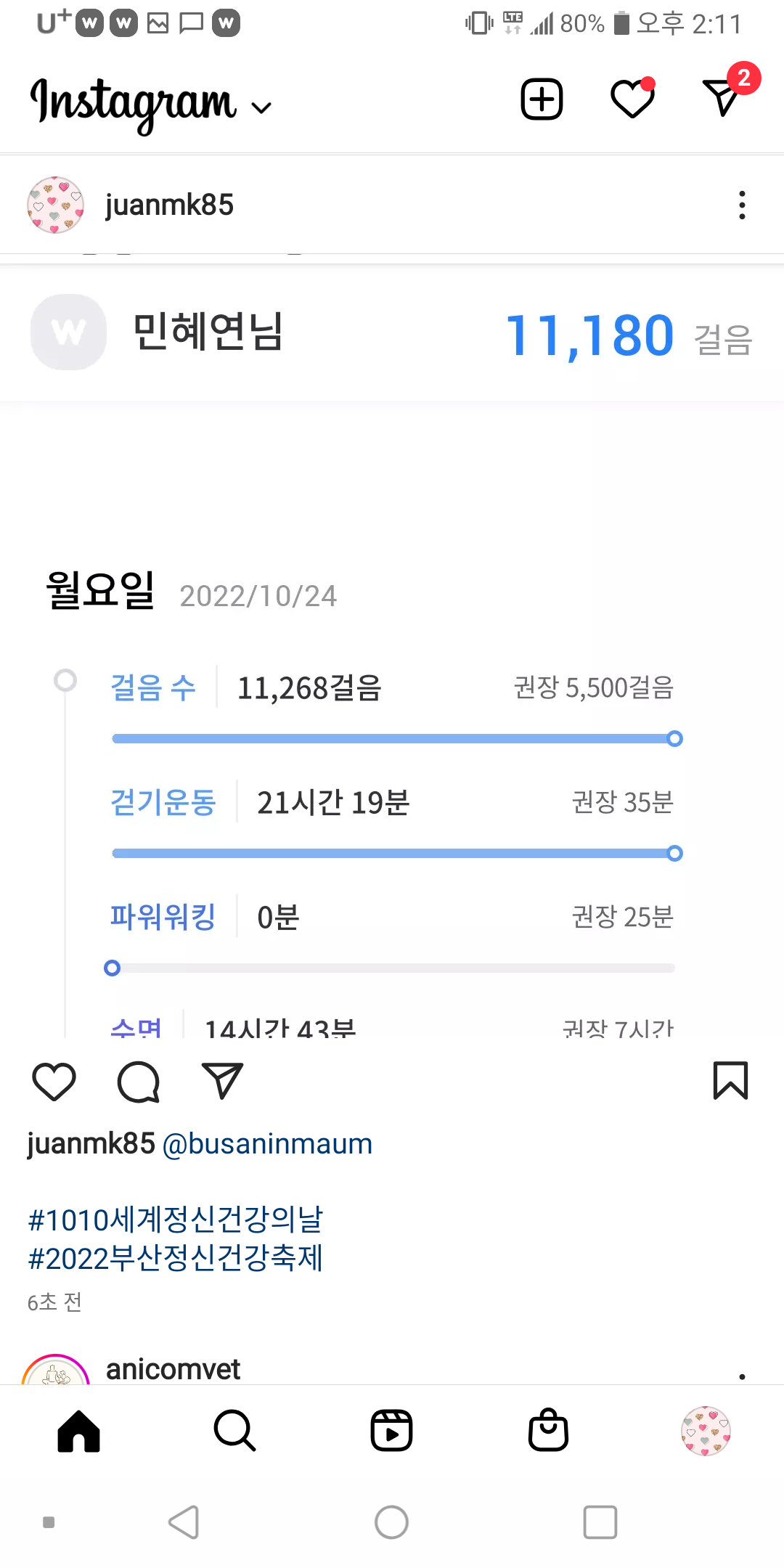The width and height of the screenshot is (784, 1568).
Task: Open activity notifications heart icon
Action: pos(632,99)
